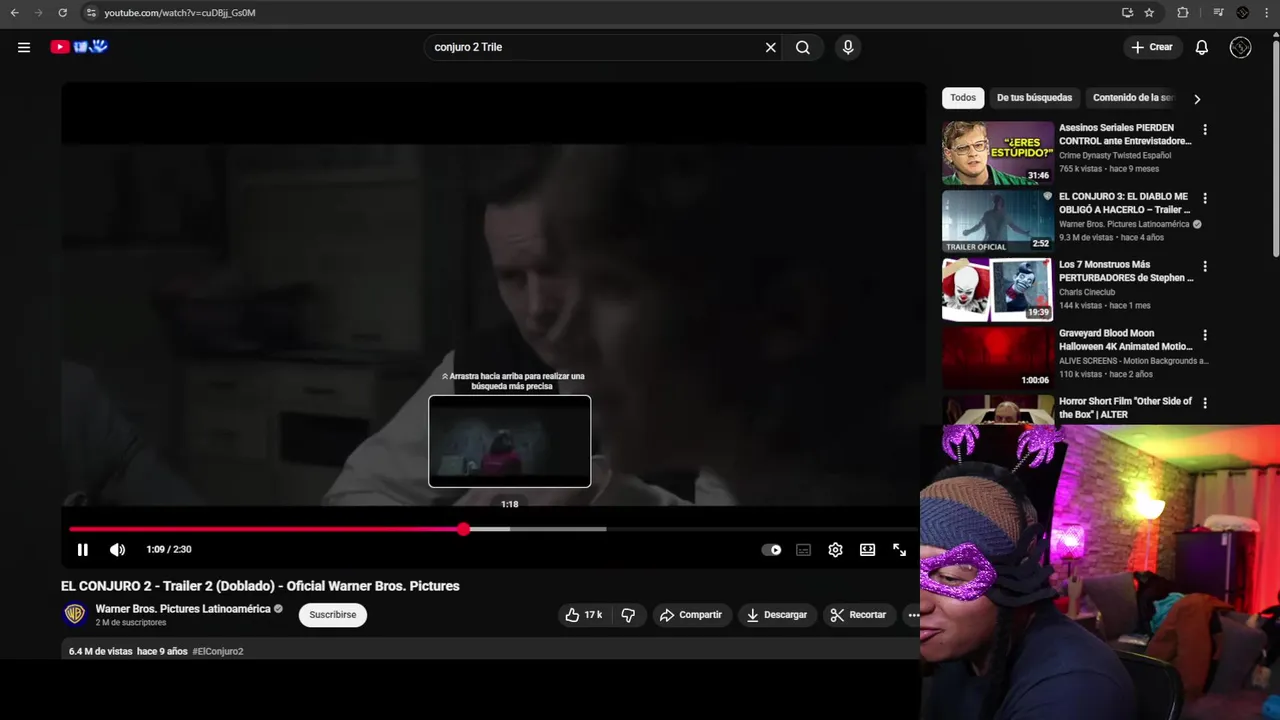
Task: Download with the Descargar button
Action: pos(777,615)
